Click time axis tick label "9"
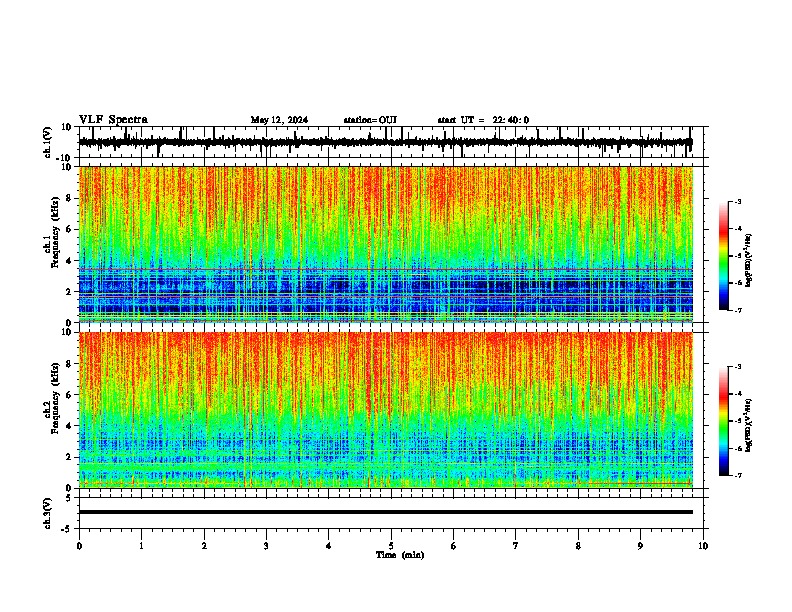792x612 pixels. click(x=640, y=546)
